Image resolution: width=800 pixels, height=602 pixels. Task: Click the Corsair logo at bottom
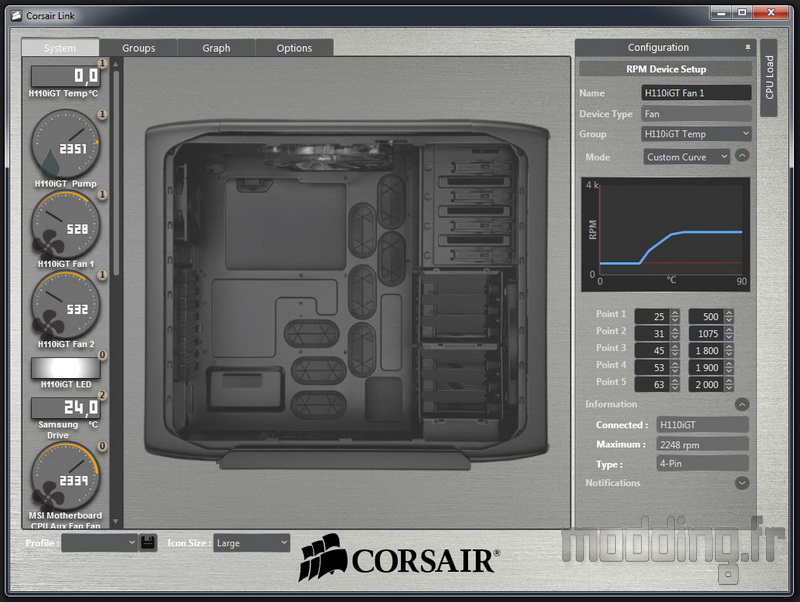pyautogui.click(x=399, y=558)
